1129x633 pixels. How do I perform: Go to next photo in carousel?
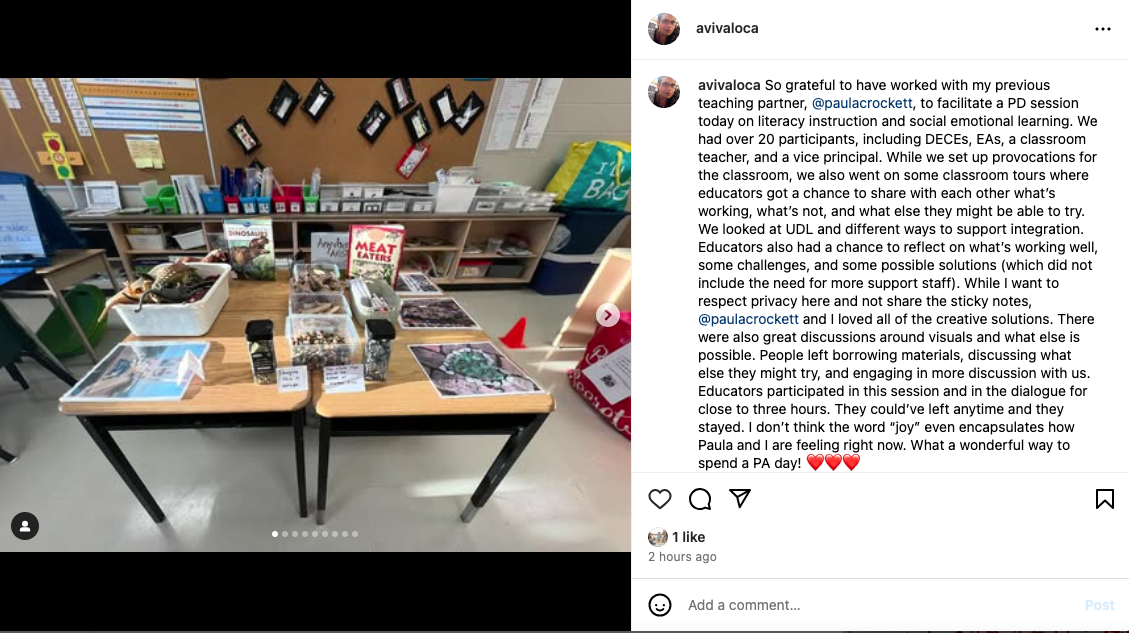click(608, 315)
